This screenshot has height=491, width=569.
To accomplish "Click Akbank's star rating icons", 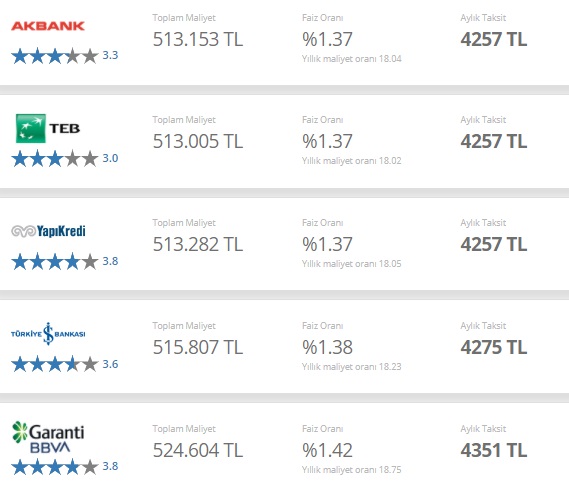I will [x=55, y=56].
